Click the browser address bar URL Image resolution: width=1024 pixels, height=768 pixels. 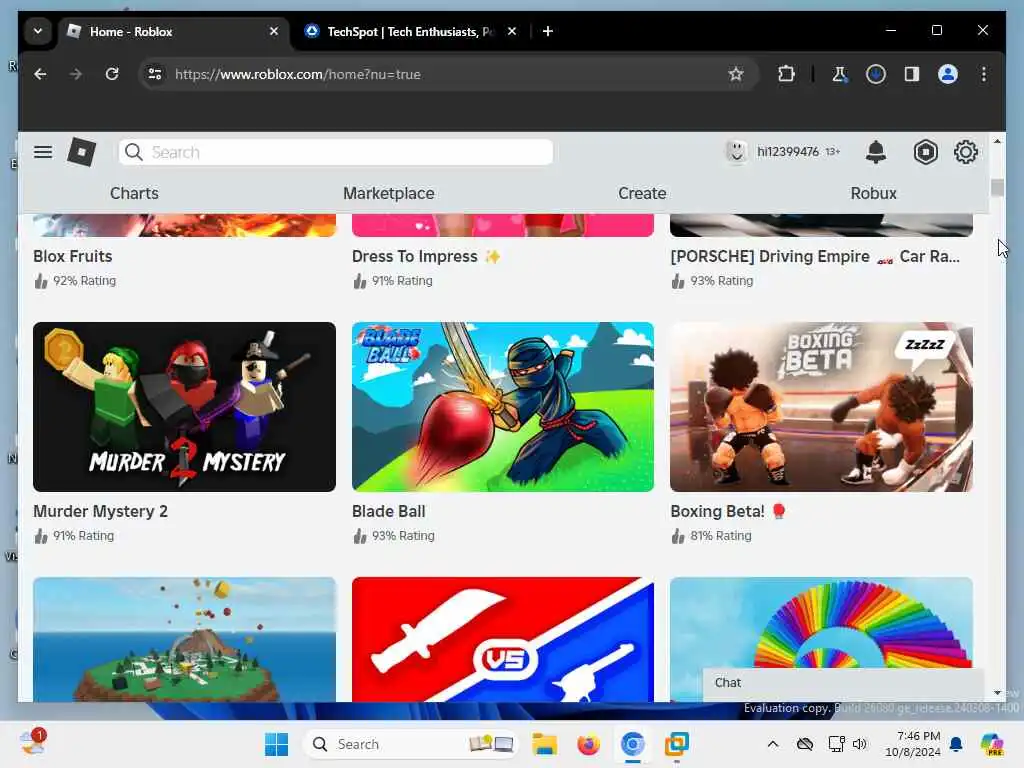point(298,74)
